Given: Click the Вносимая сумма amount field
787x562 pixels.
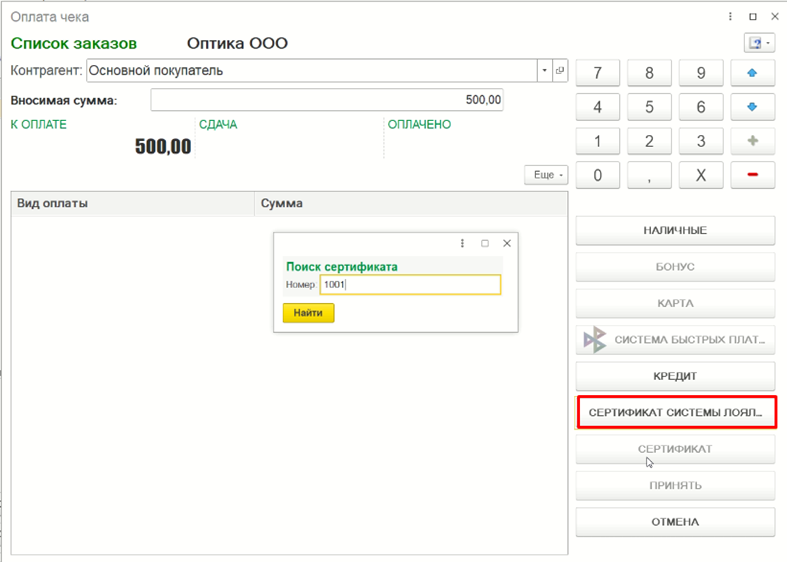Looking at the screenshot, I should [x=327, y=100].
